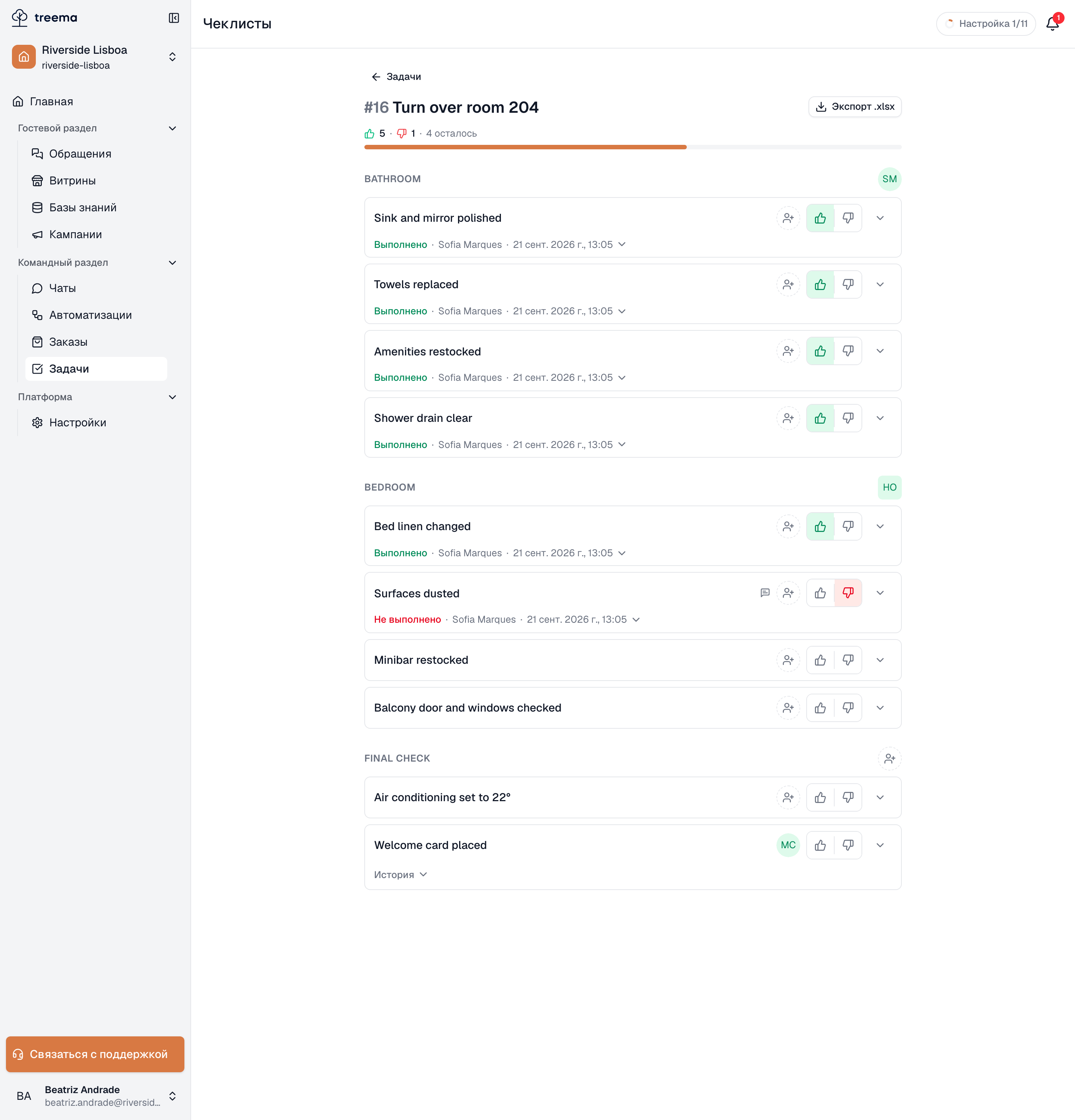Open the Beatriz Andrade account menu
The height and width of the screenshot is (1120, 1075).
pyautogui.click(x=96, y=1096)
